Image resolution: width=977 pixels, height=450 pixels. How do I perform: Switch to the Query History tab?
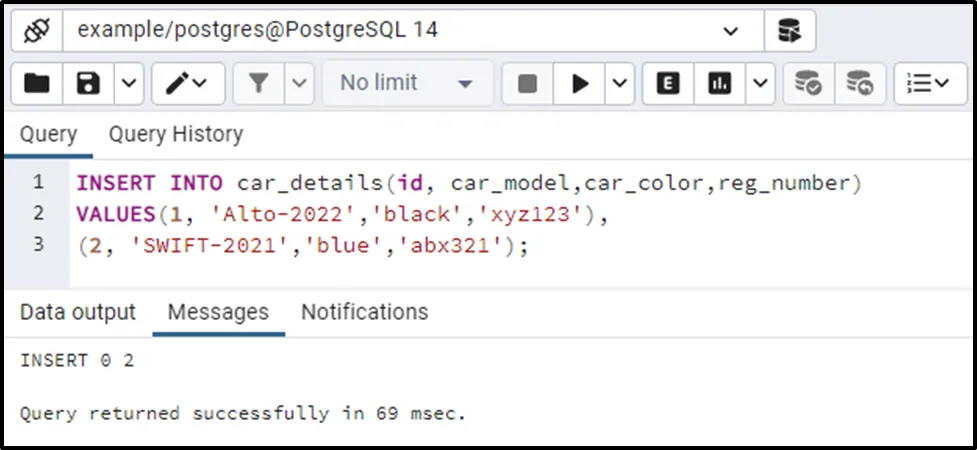(x=175, y=134)
